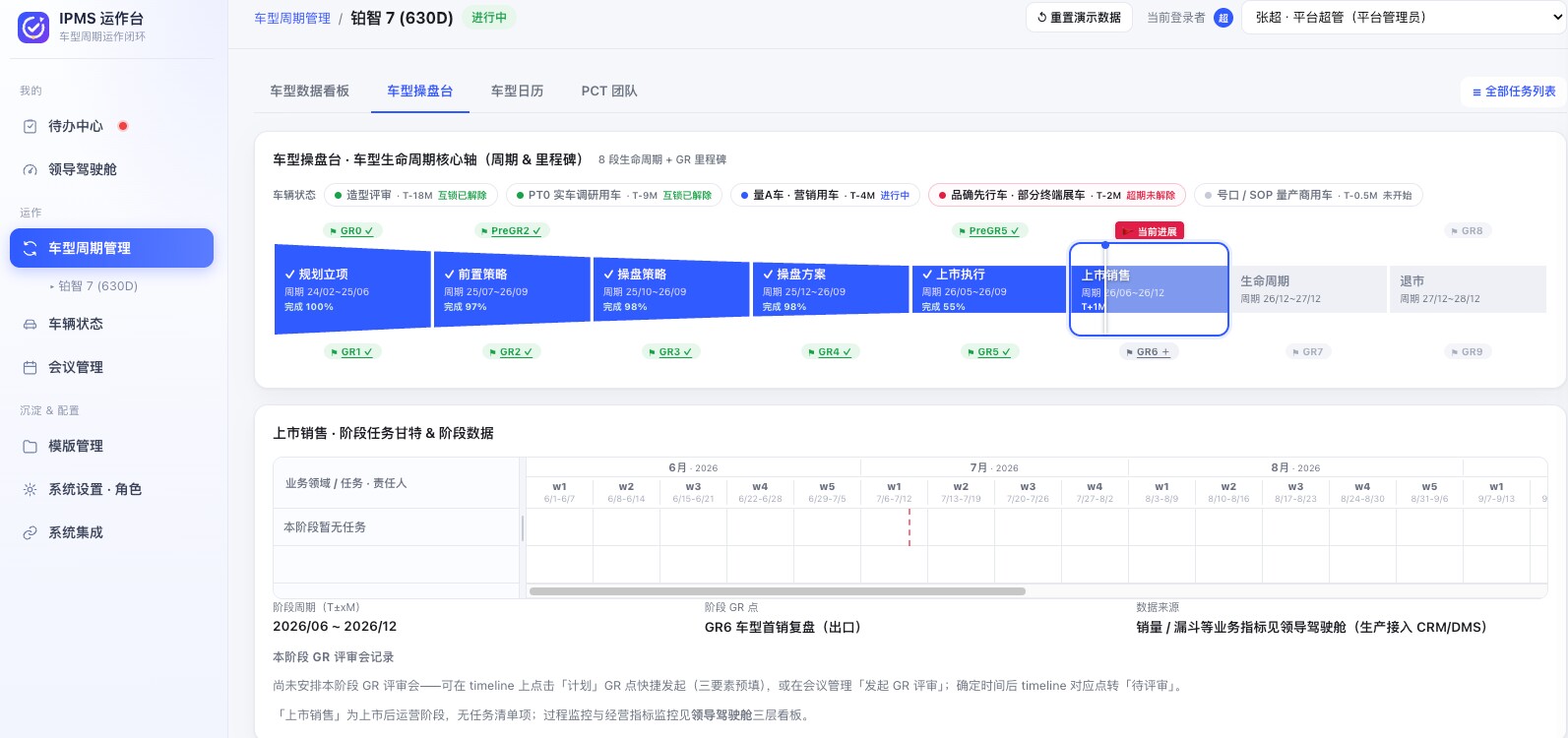Click the GR7 milestone flag
This screenshot has width=1568, height=738.
pyautogui.click(x=1308, y=351)
